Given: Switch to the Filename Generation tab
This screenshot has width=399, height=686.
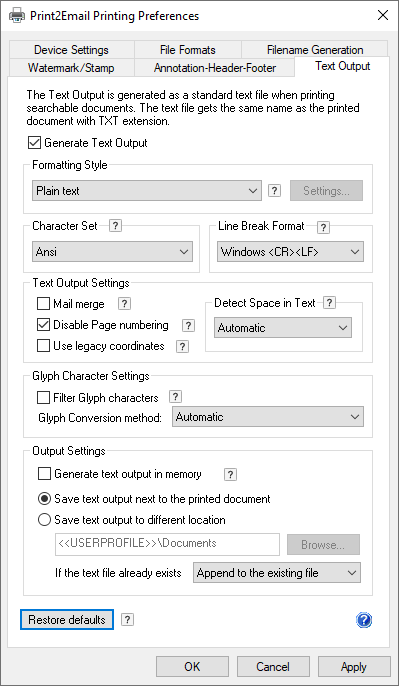Looking at the screenshot, I should 315,50.
